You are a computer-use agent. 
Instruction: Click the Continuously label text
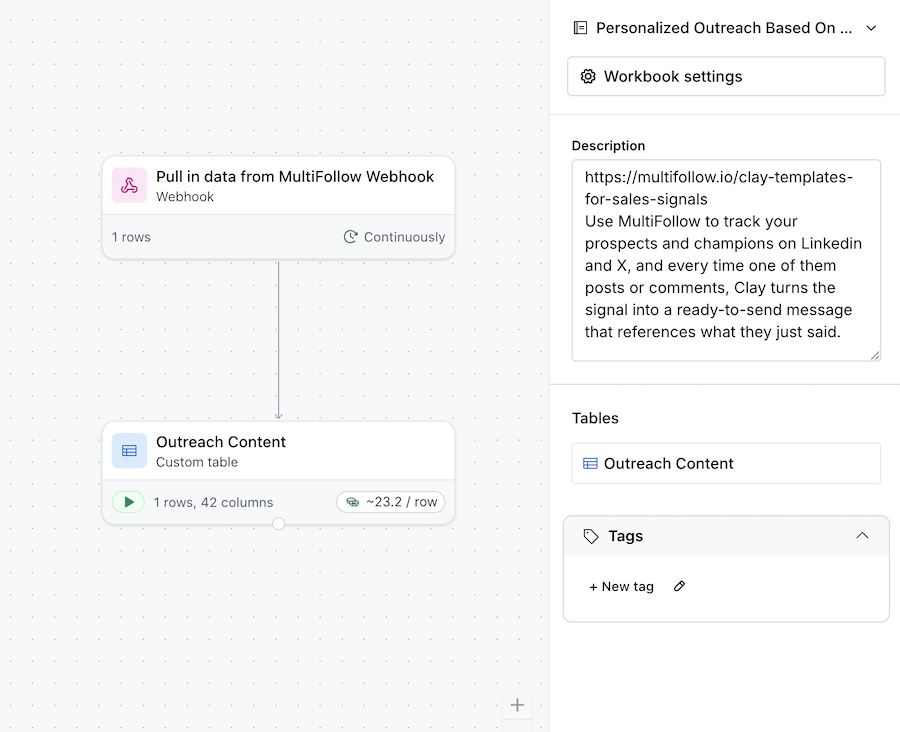pos(405,237)
